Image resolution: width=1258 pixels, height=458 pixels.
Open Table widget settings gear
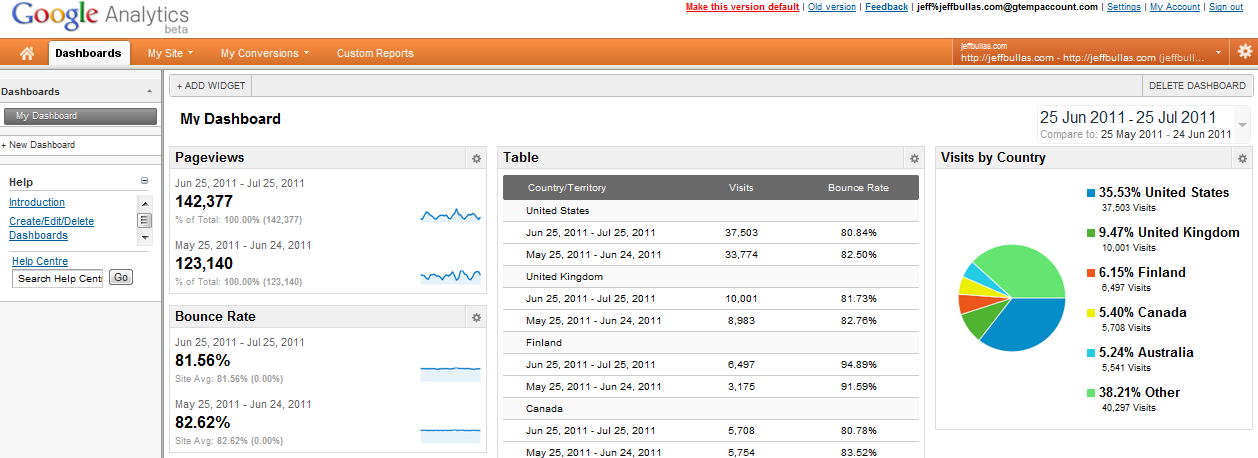[913, 158]
